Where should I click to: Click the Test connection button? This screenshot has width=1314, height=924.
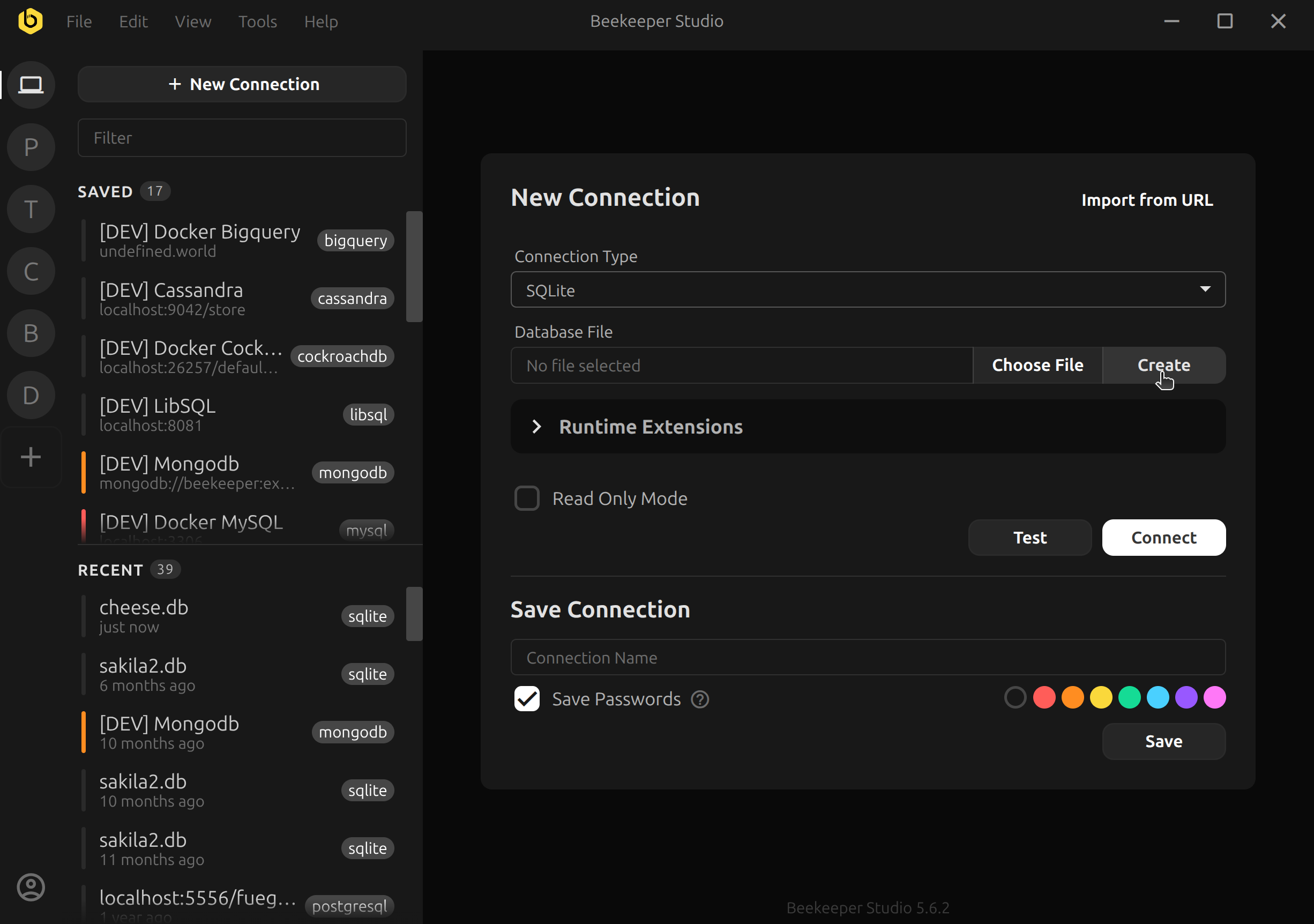coord(1029,537)
